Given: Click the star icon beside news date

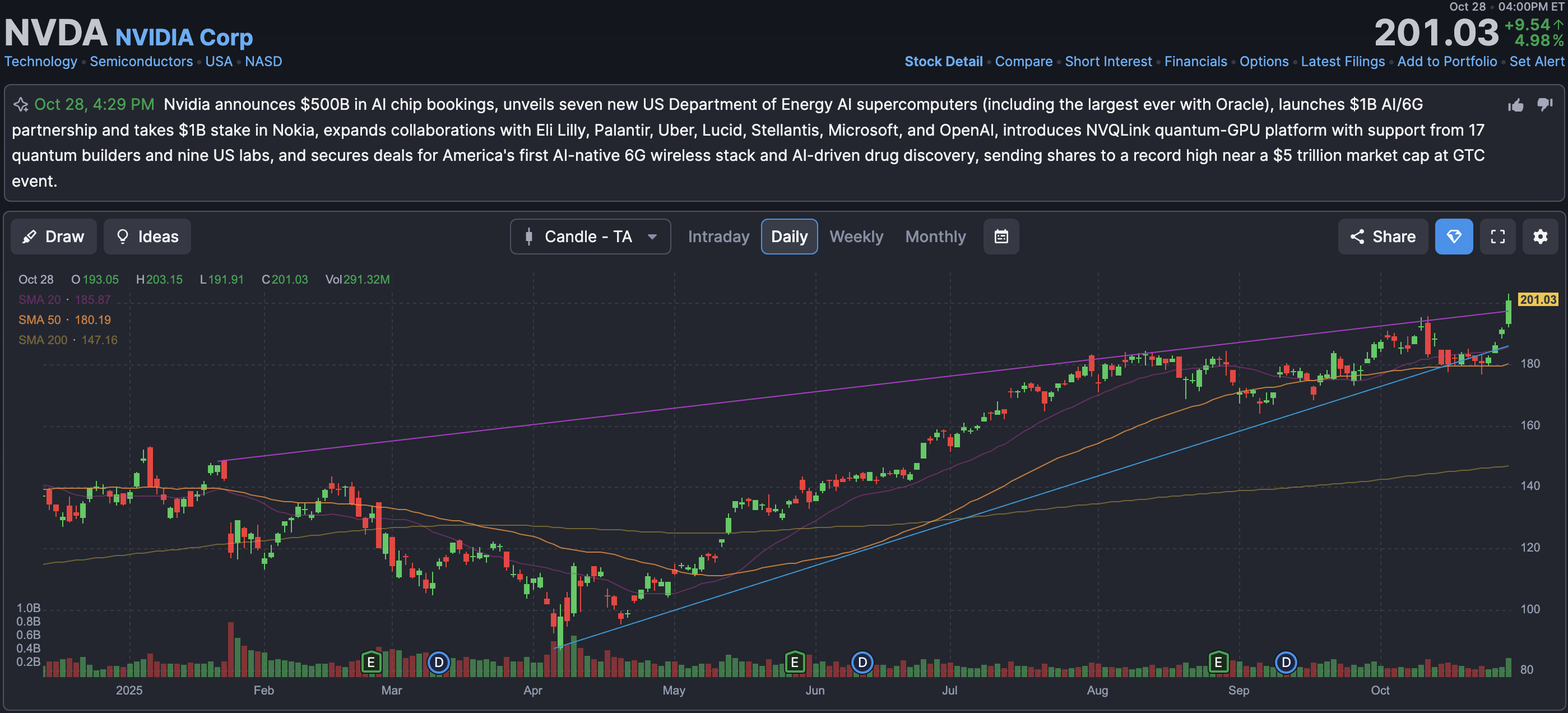Looking at the screenshot, I should click(x=21, y=105).
